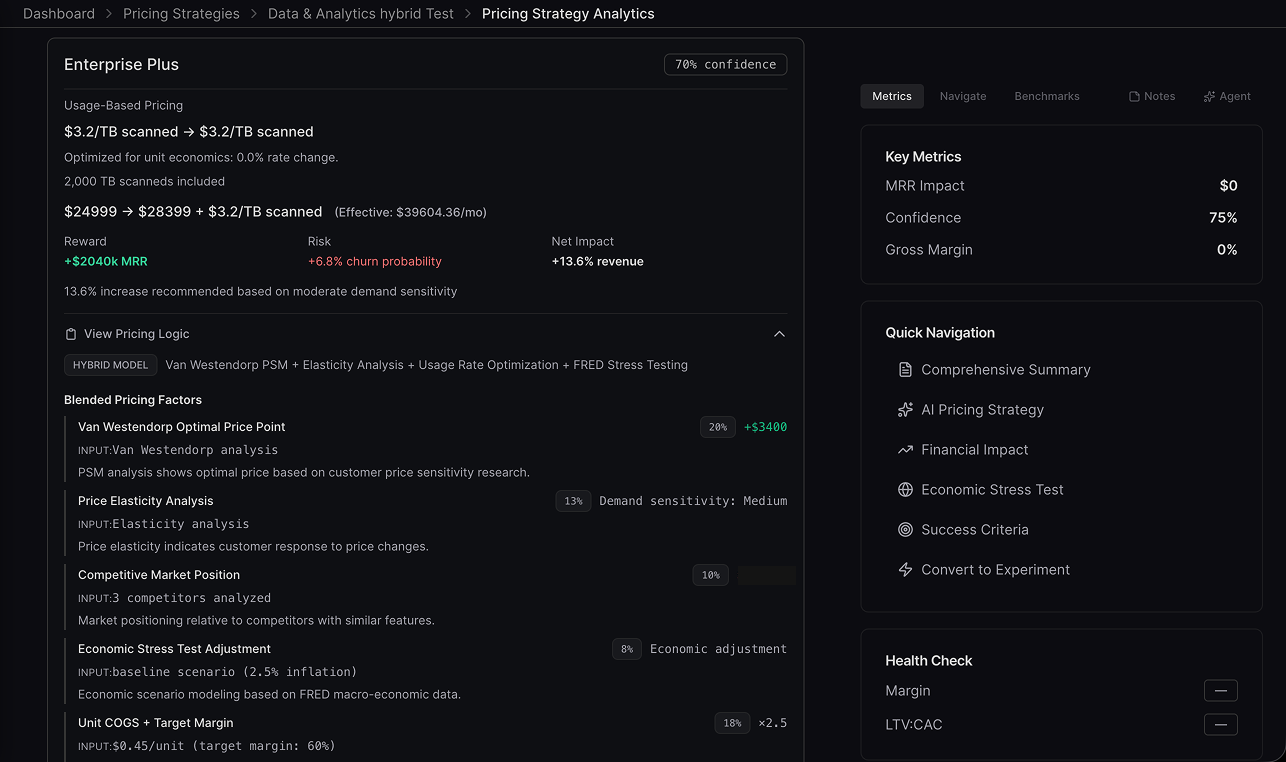Image resolution: width=1286 pixels, height=762 pixels.
Task: Click the Quick Navigation heading
Action: pyautogui.click(x=940, y=333)
